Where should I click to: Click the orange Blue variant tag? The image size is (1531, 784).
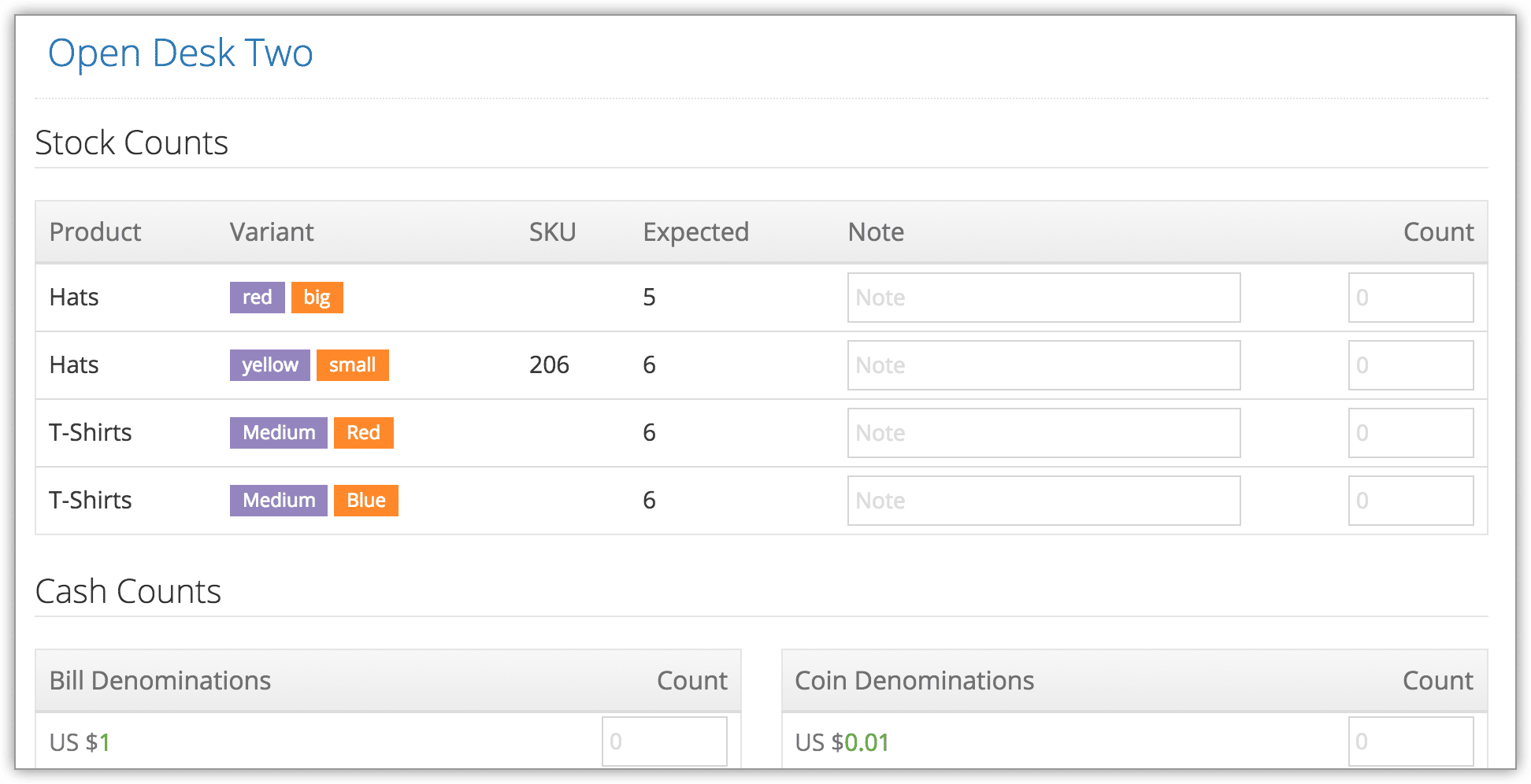(x=366, y=501)
